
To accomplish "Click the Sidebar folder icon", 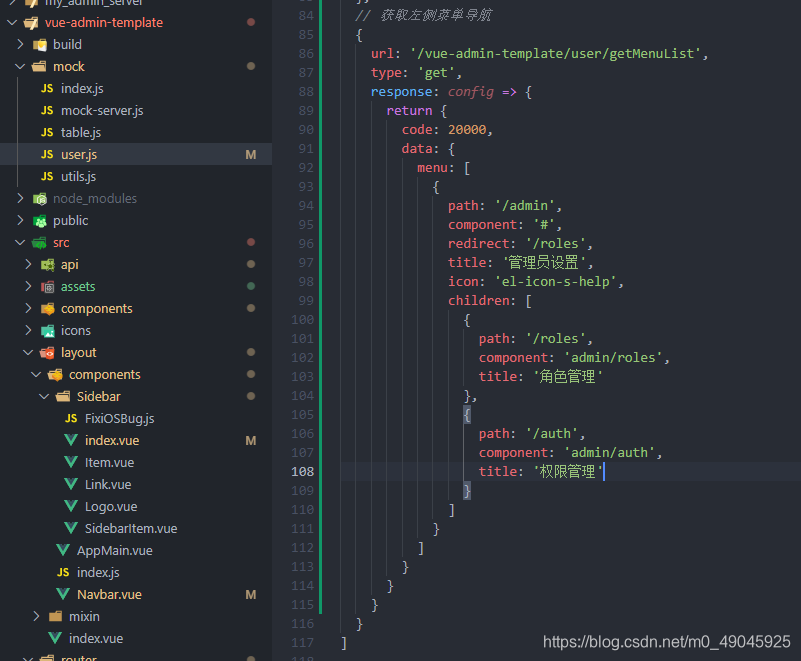I will (x=63, y=396).
